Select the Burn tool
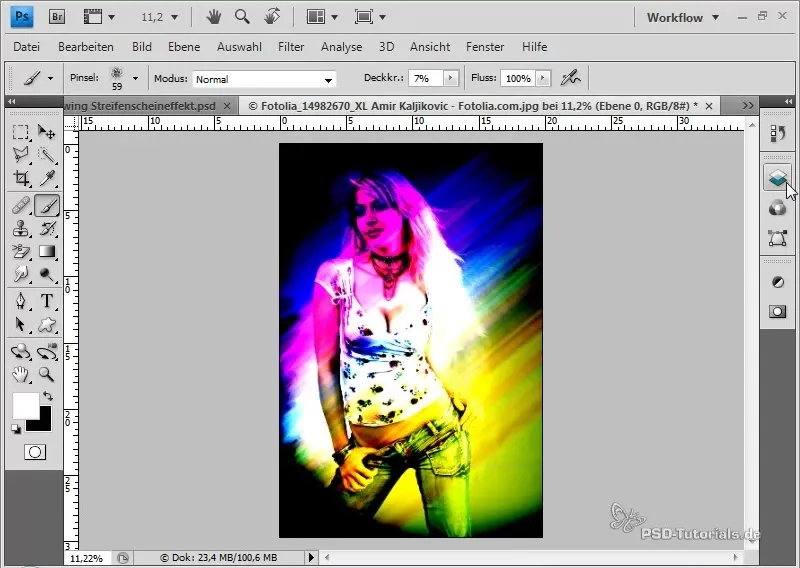Screen dimensions: 800x568 [47, 275]
